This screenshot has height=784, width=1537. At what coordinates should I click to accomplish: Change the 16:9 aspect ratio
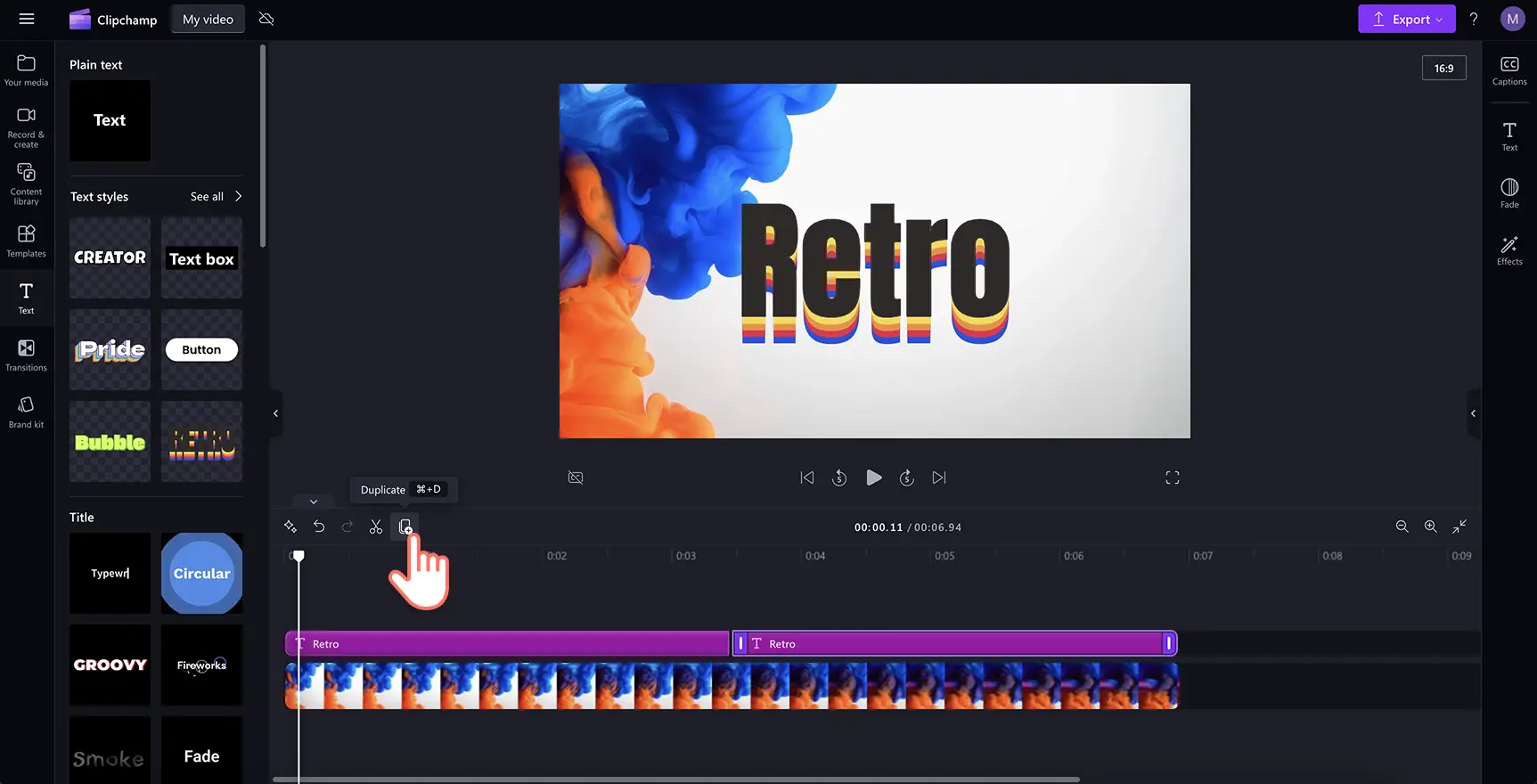[x=1443, y=68]
